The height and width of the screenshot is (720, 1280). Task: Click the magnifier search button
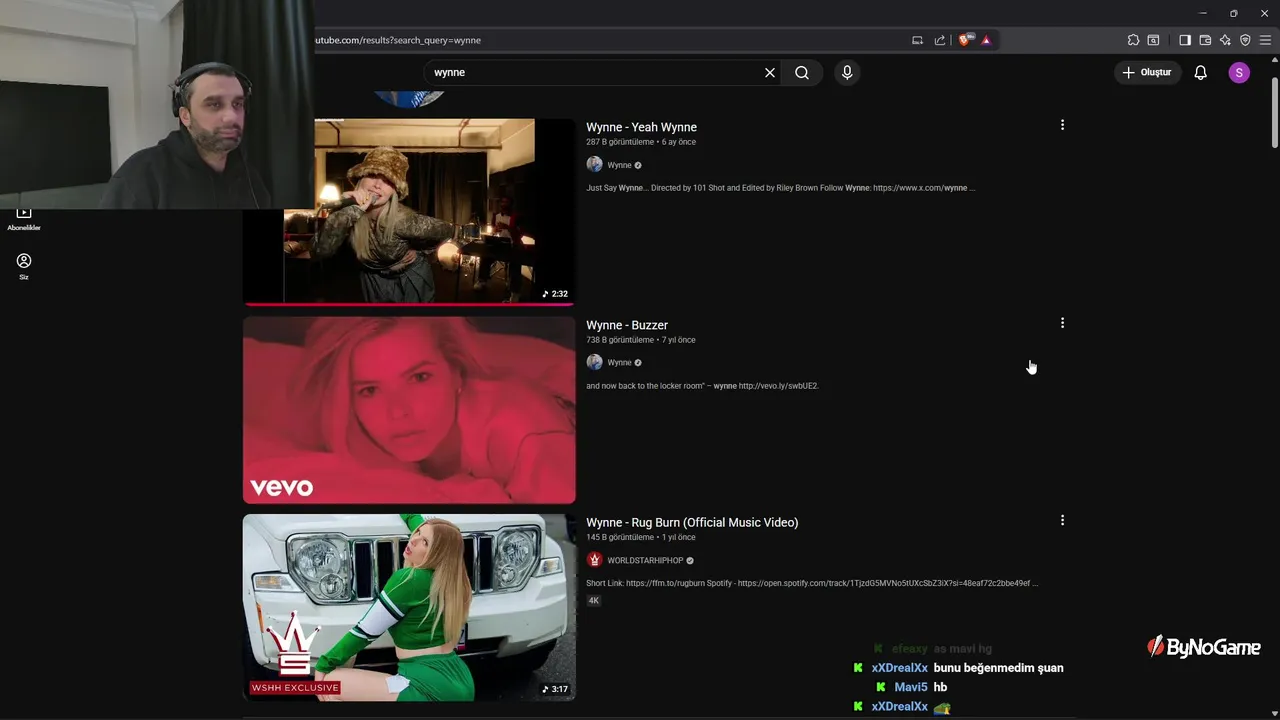(x=802, y=72)
